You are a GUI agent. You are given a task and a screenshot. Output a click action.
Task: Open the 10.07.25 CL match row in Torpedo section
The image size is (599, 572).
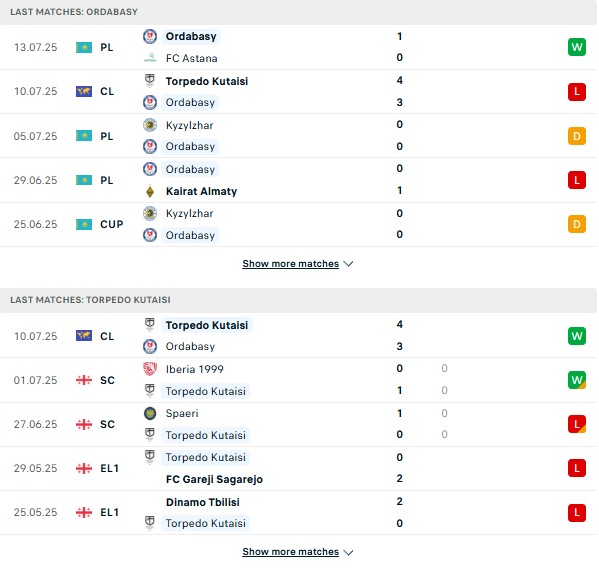[x=298, y=336]
